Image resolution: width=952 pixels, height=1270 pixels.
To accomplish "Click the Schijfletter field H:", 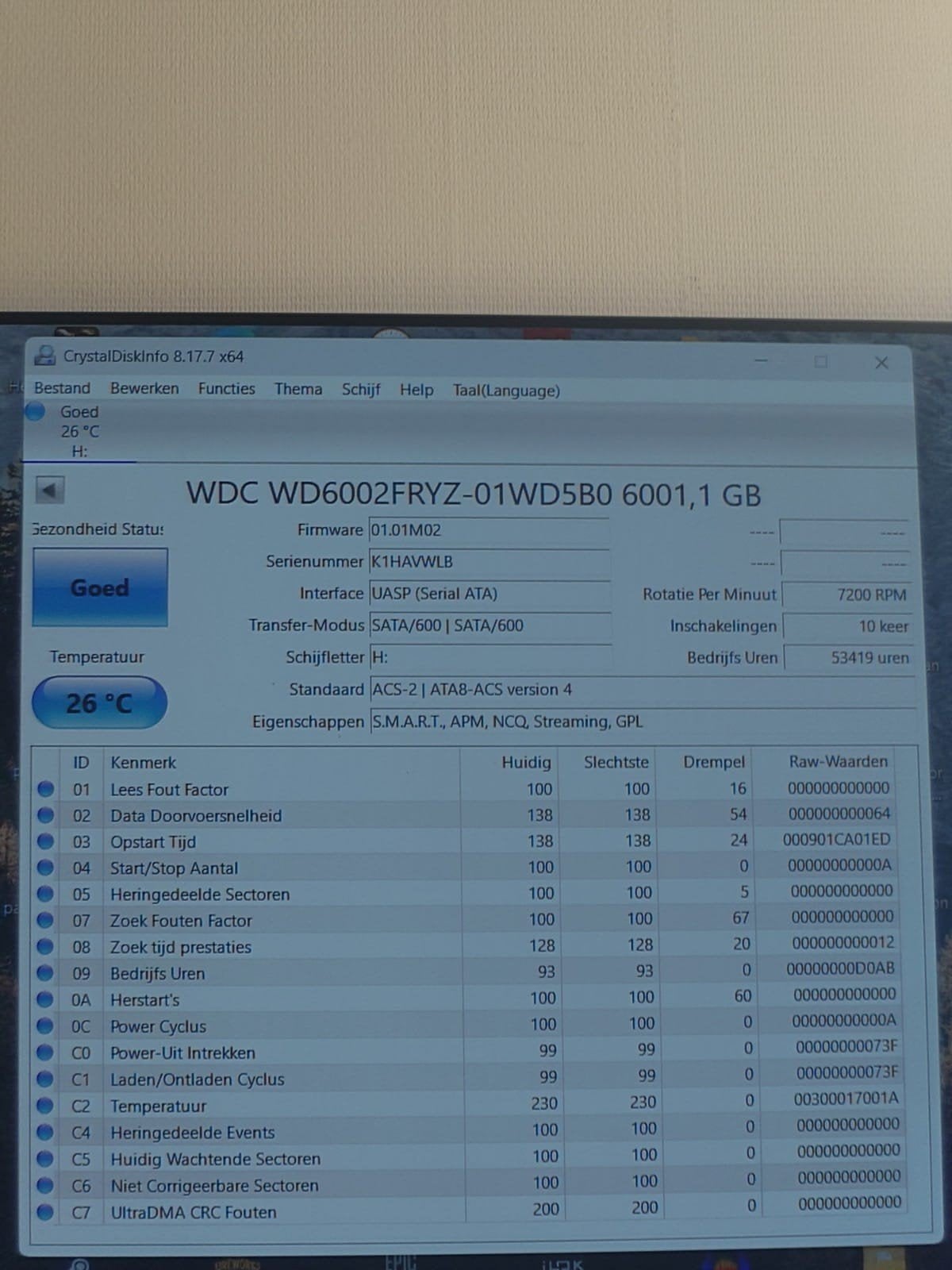I will coord(489,657).
